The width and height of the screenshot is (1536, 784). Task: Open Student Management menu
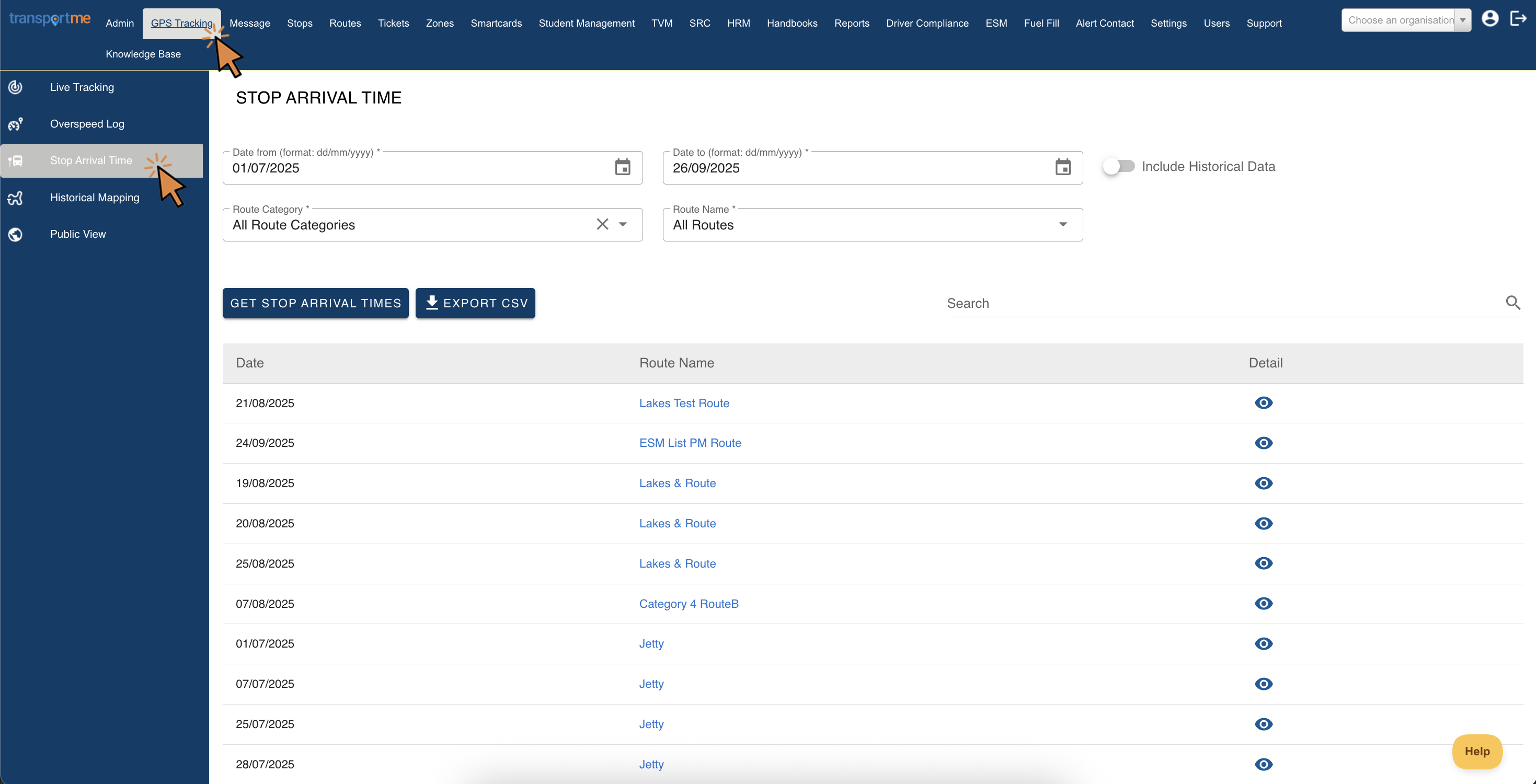pos(587,23)
